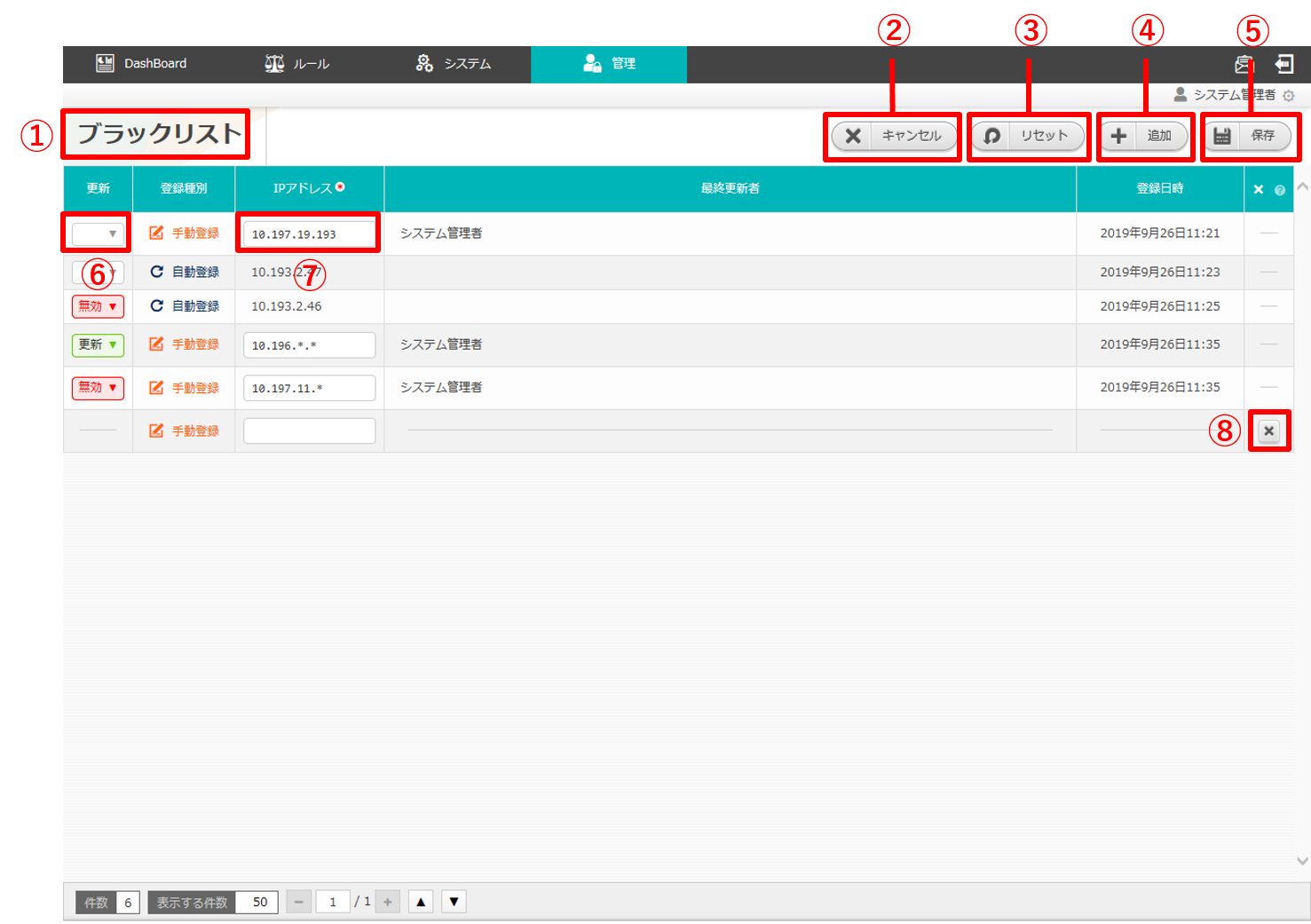This screenshot has width=1311, height=924.
Task: Click the リセット button
Action: click(1028, 136)
